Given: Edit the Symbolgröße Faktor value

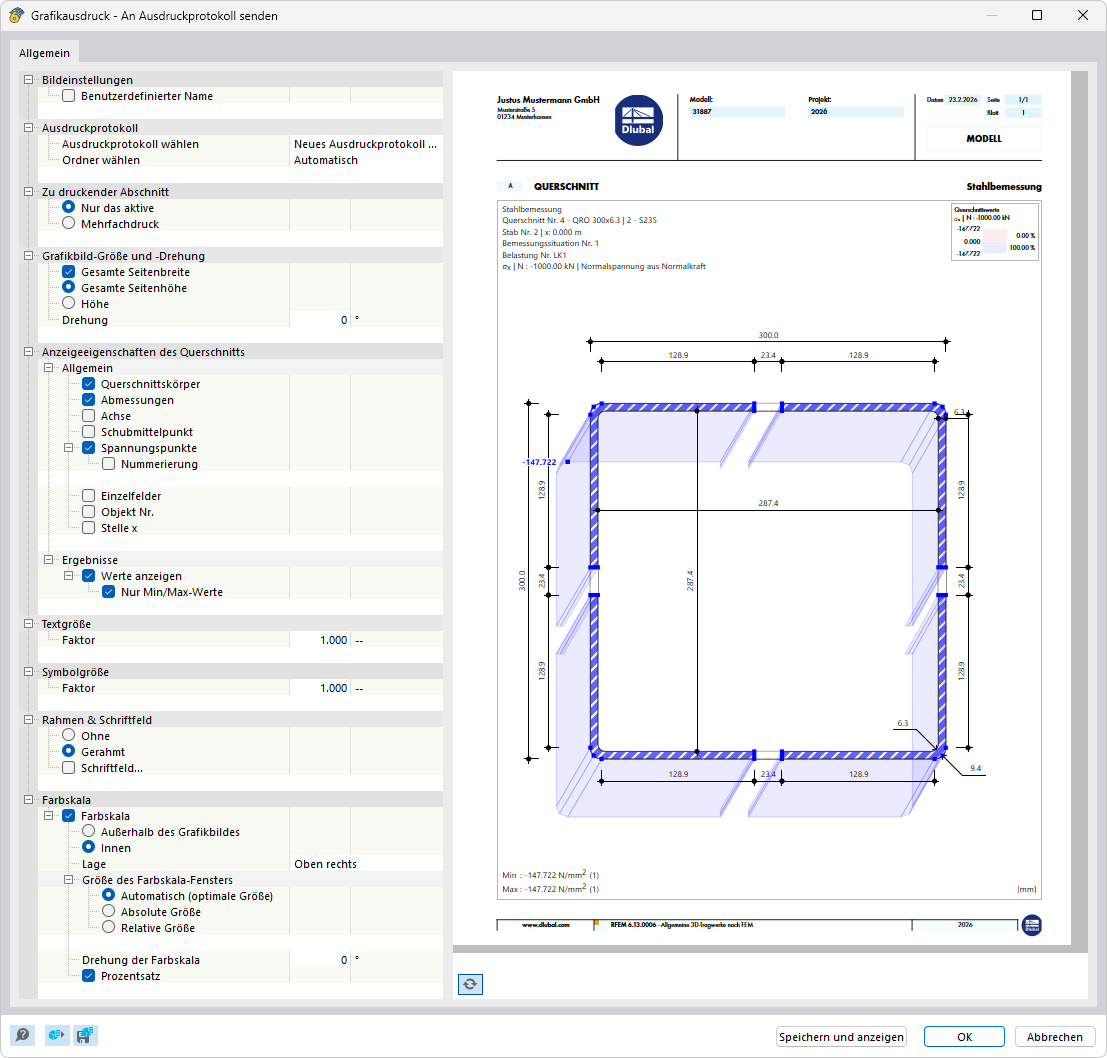Looking at the screenshot, I should pyautogui.click(x=320, y=688).
